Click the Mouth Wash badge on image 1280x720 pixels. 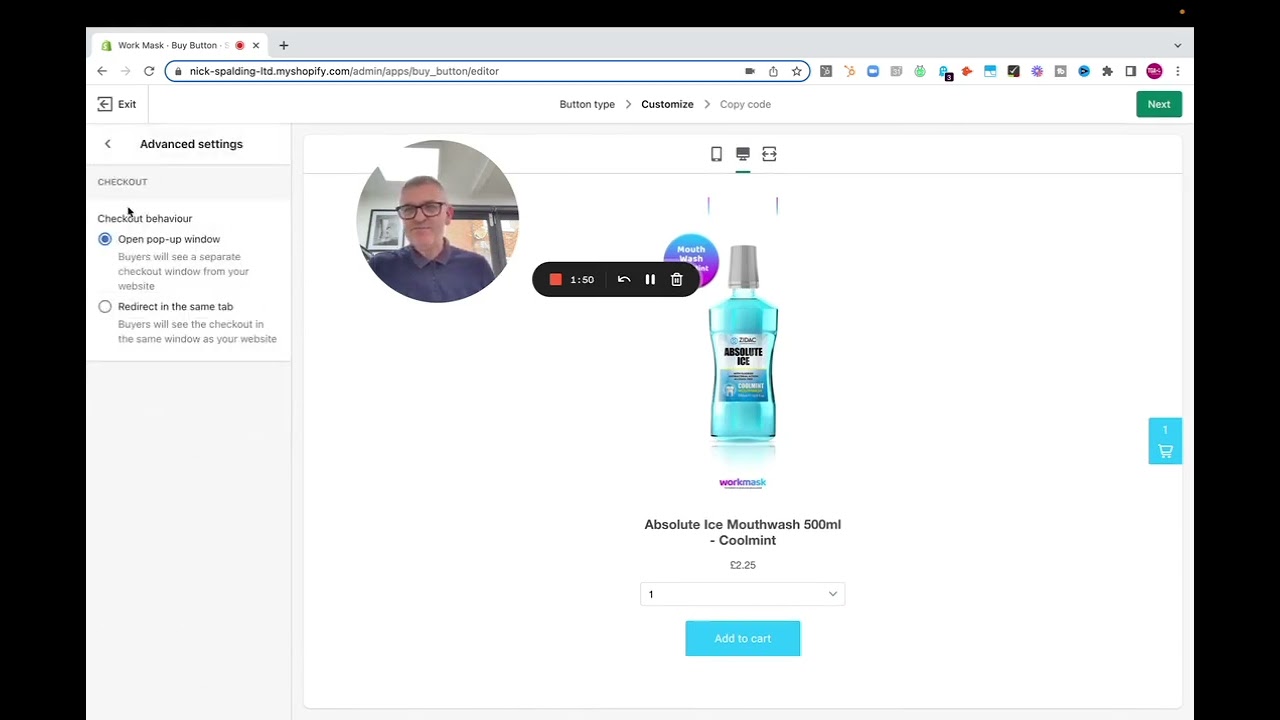(x=691, y=260)
